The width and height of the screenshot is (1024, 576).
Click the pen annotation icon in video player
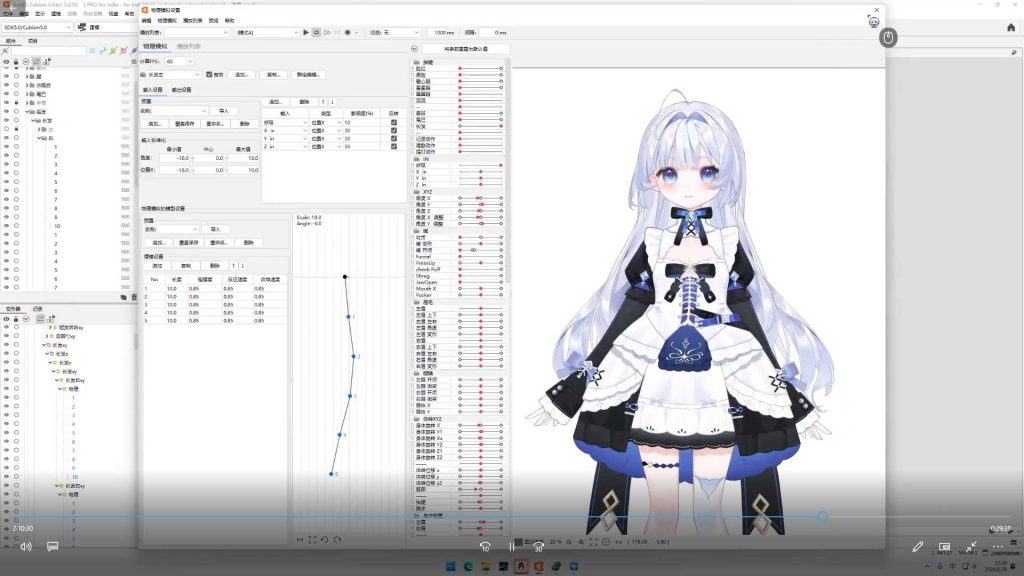tap(918, 546)
